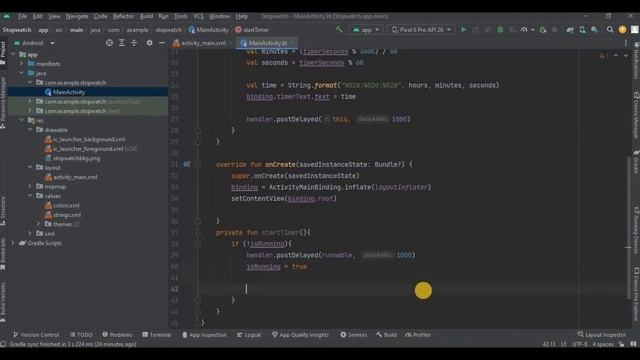Open Terminal tool window
The height and width of the screenshot is (360, 640).
pyautogui.click(x=156, y=335)
